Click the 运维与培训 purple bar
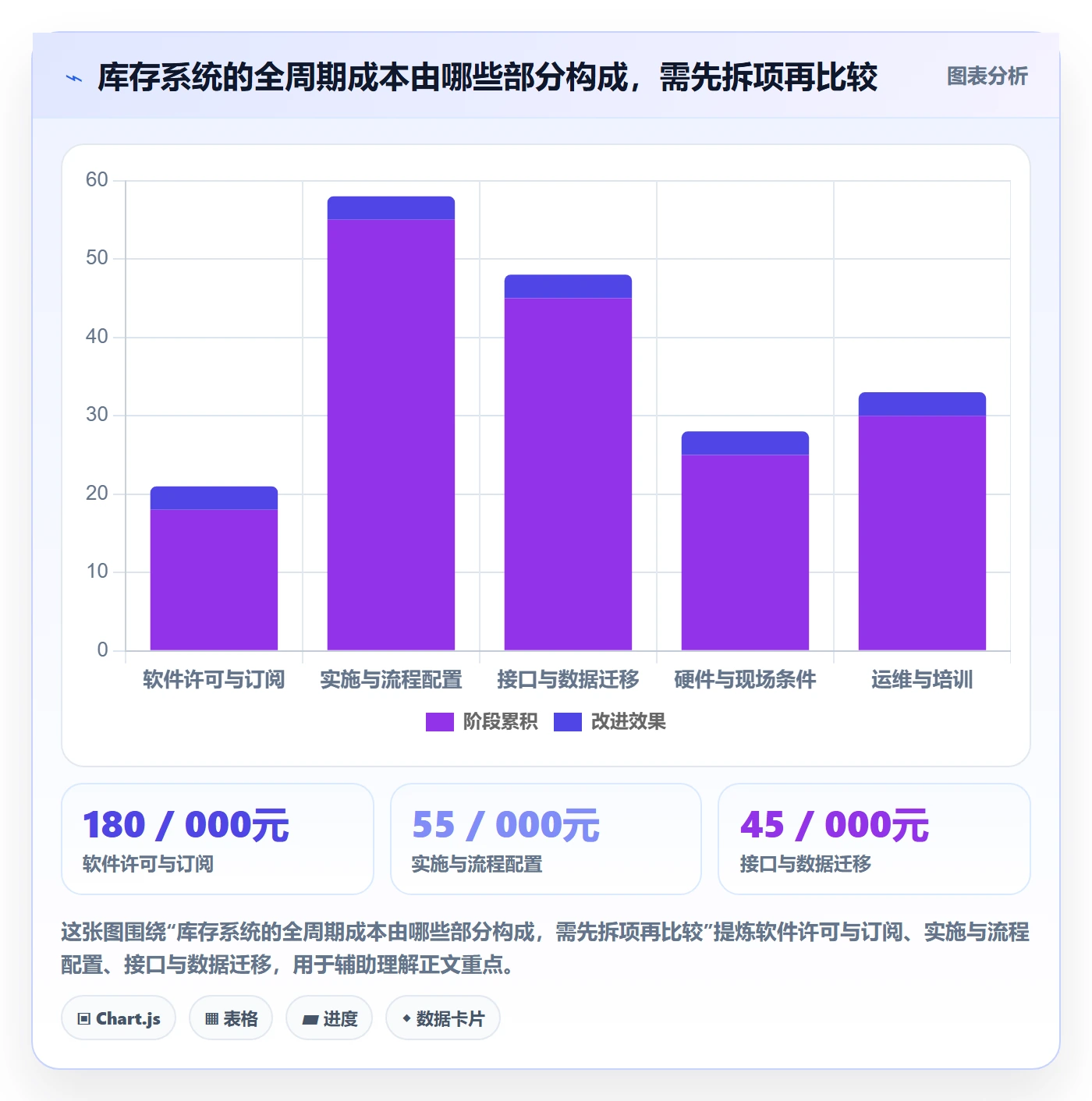Image resolution: width=1092 pixels, height=1101 pixels. coord(922,533)
